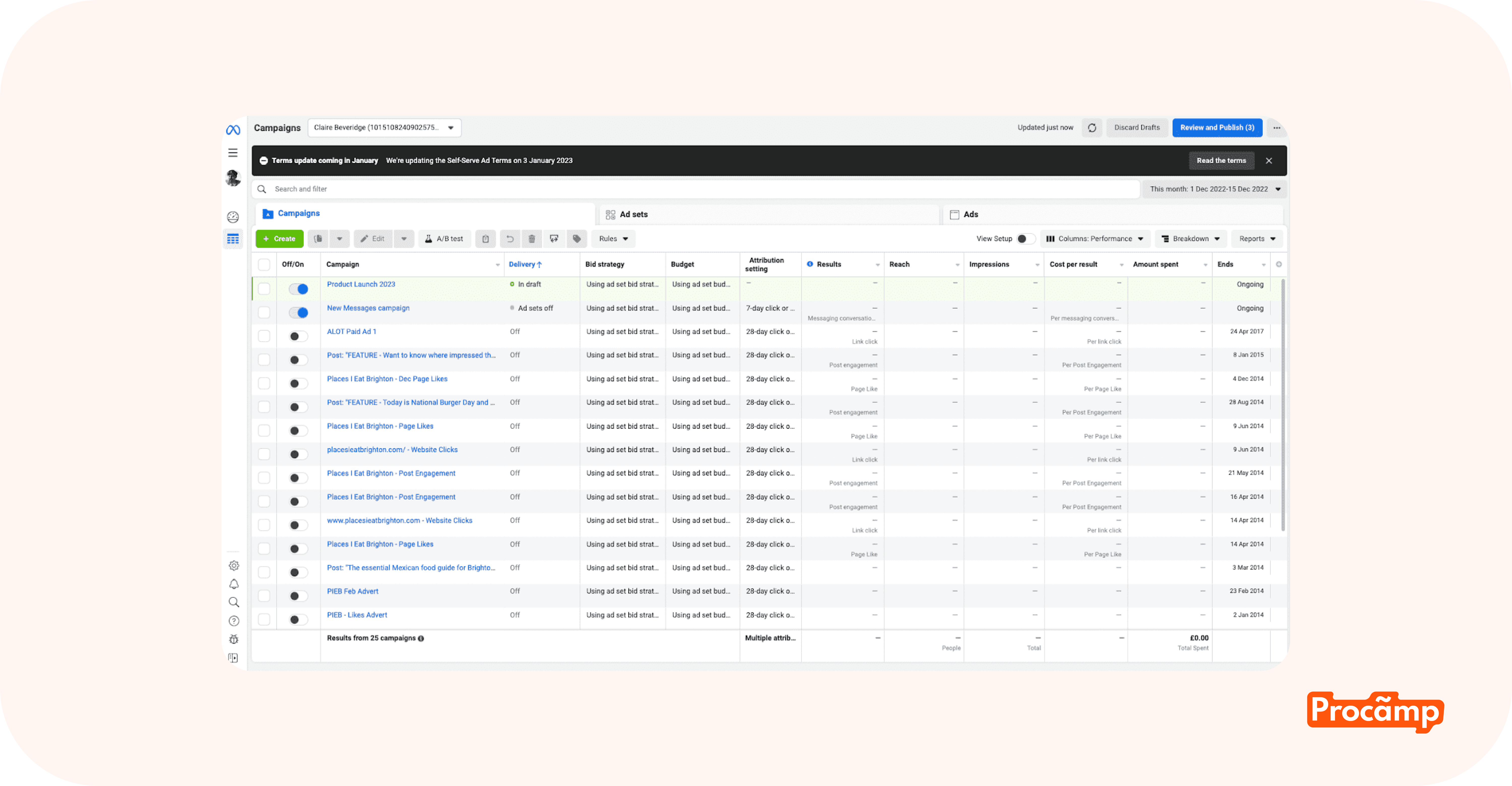Toggle off New Messages campaign
The height and width of the screenshot is (786, 1512).
(x=298, y=313)
